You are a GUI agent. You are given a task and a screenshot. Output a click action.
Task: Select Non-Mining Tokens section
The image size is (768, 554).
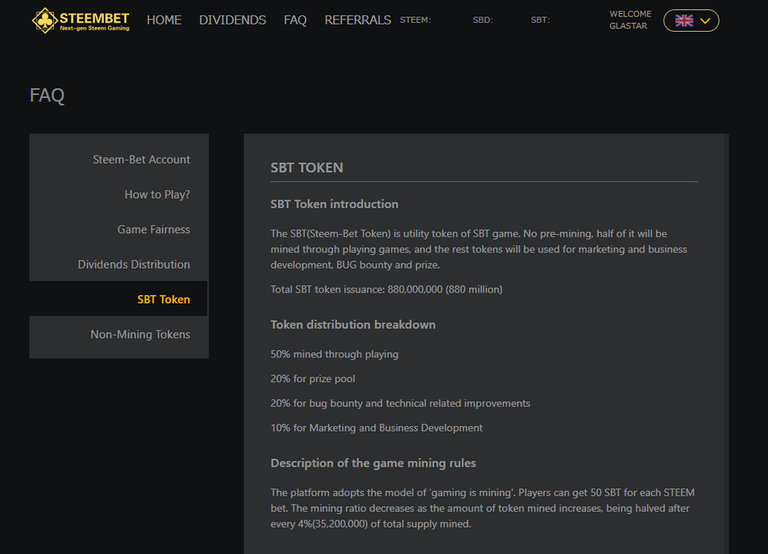(x=140, y=335)
